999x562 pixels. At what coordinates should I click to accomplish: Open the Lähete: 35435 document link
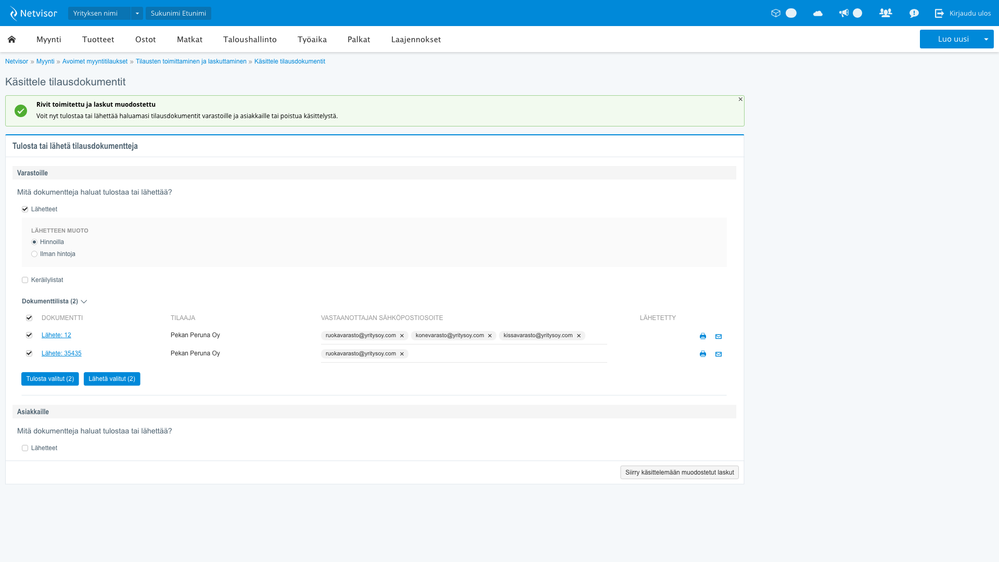point(61,353)
